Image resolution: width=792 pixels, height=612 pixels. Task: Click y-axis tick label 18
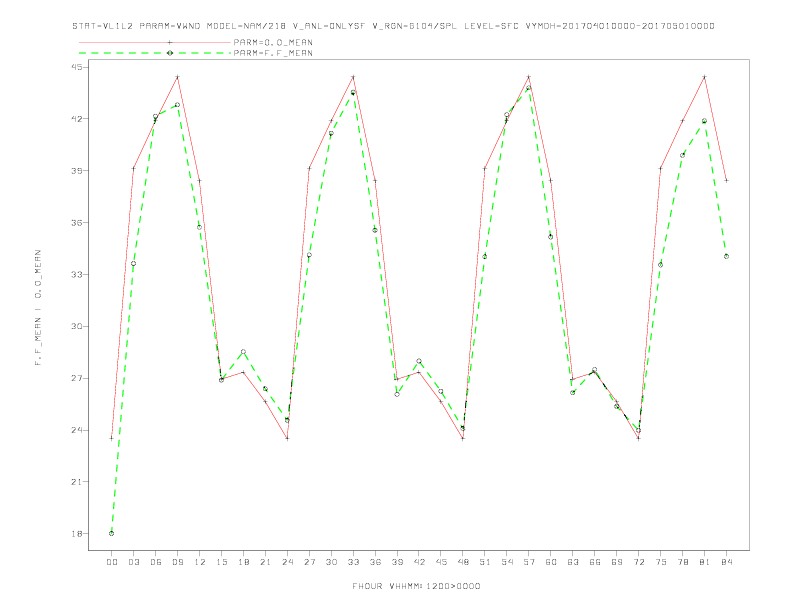(77, 534)
